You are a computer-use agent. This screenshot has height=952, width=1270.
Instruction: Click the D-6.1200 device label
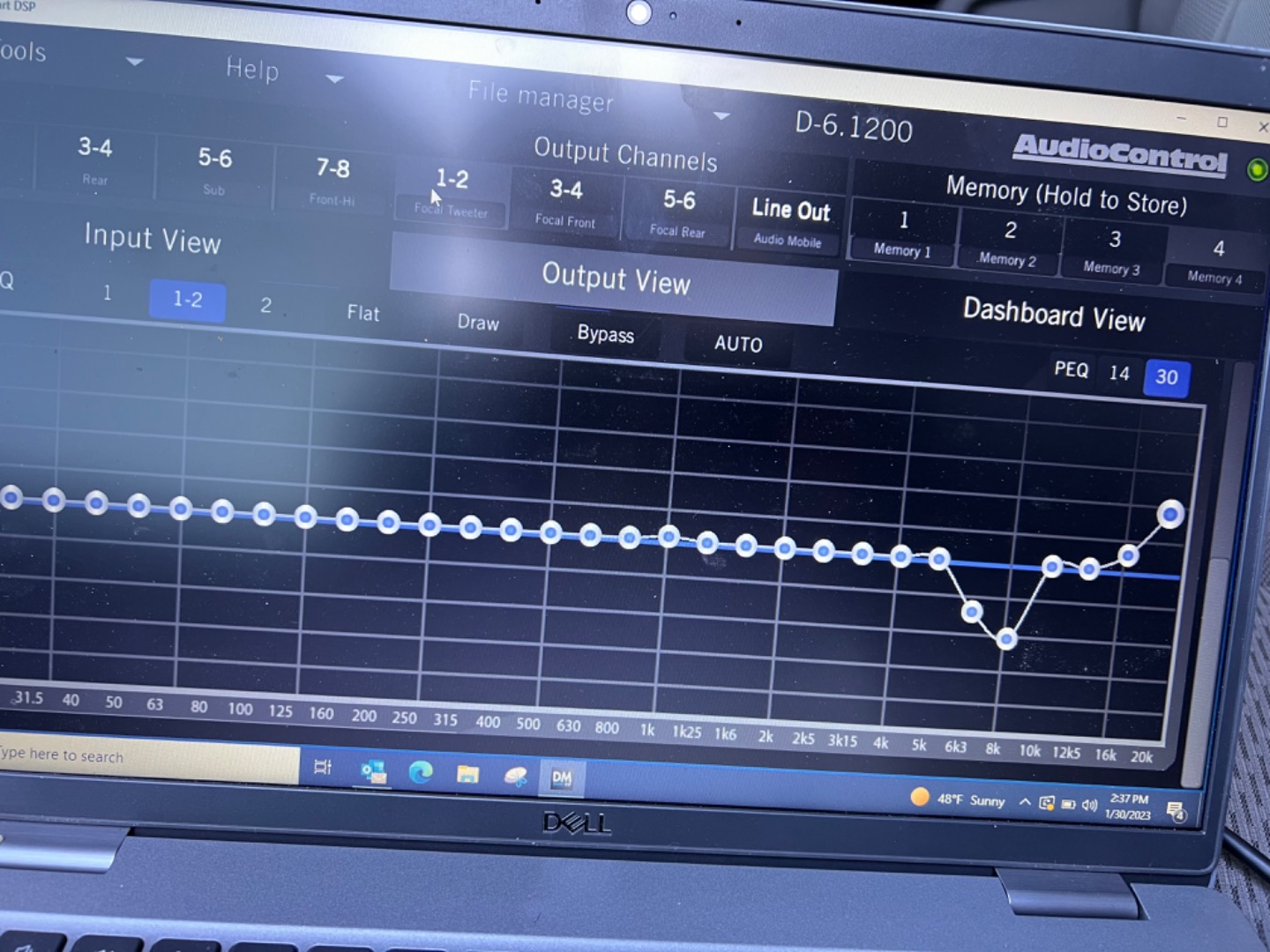point(854,127)
